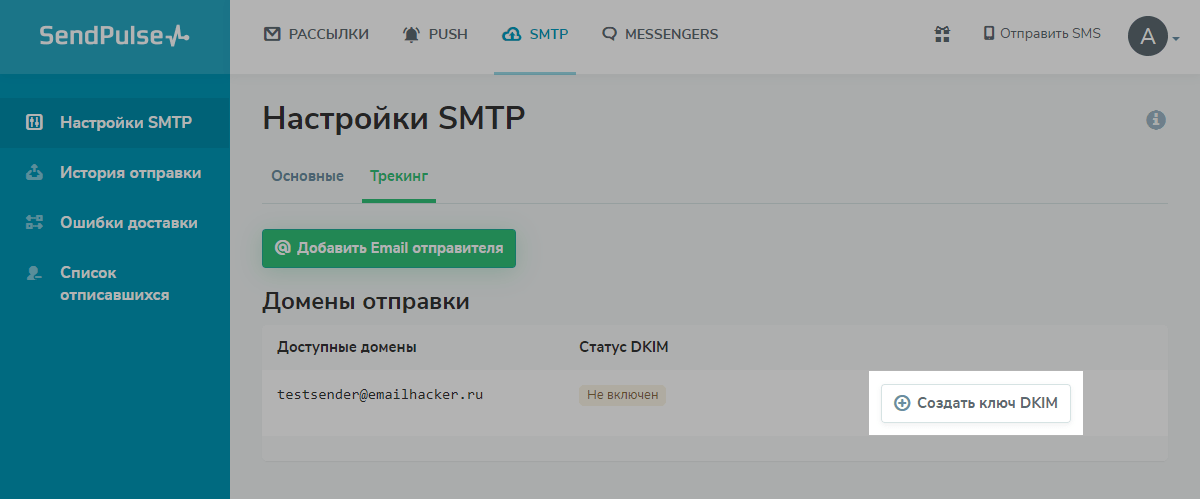Screen dimensions: 1200x499
Task: Open Список отписавшихся in sidebar
Action: [114, 283]
